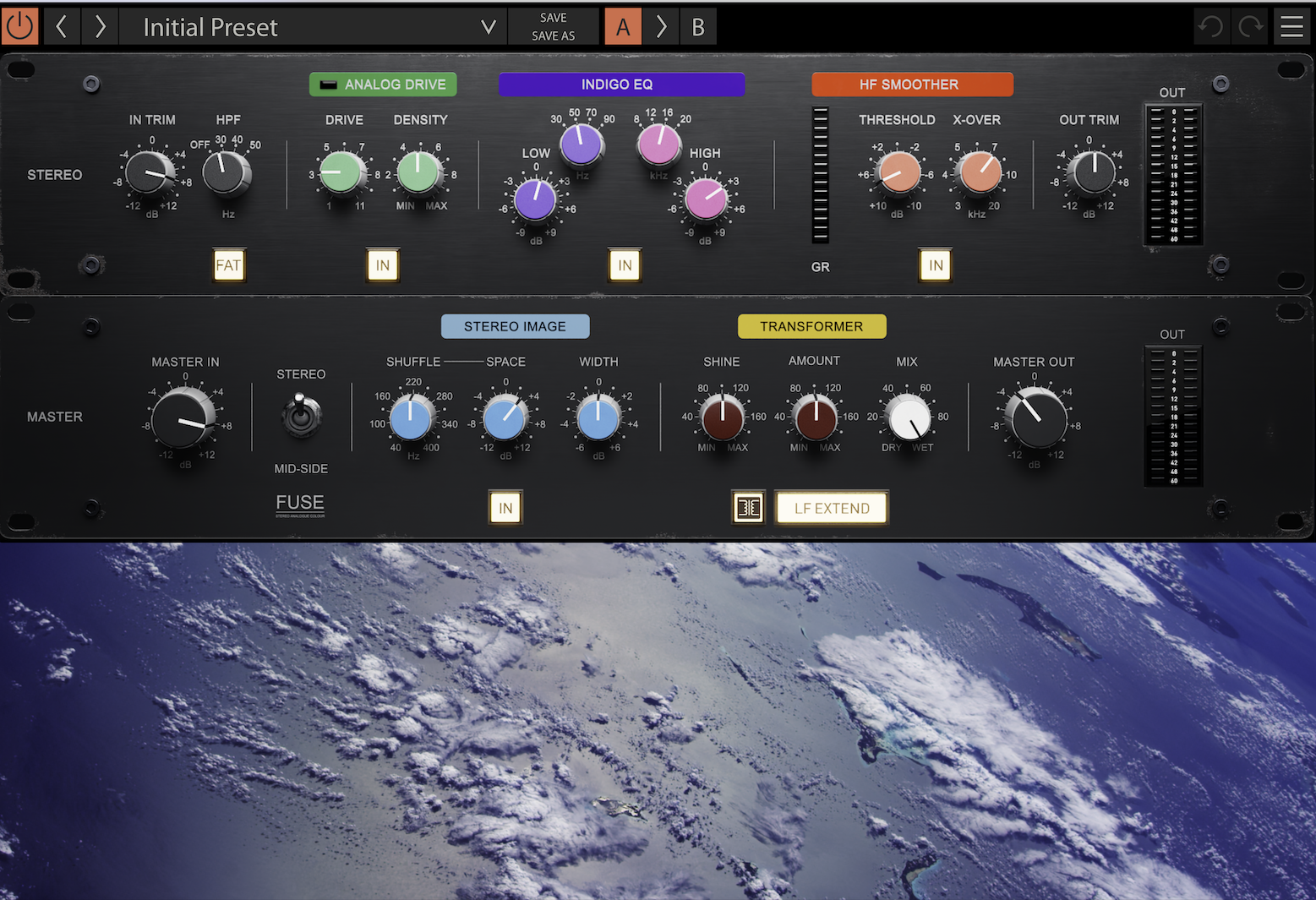Click the redo arrow icon
Image resolution: width=1316 pixels, height=900 pixels.
tap(1251, 26)
